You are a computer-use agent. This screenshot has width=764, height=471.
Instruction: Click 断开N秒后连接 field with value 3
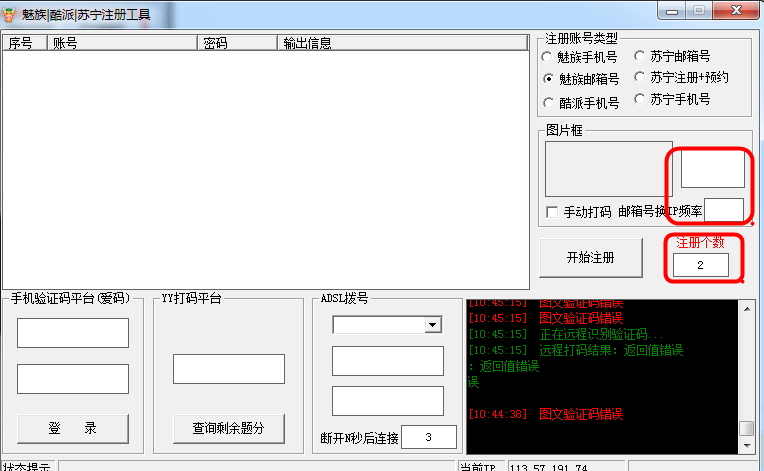click(429, 437)
